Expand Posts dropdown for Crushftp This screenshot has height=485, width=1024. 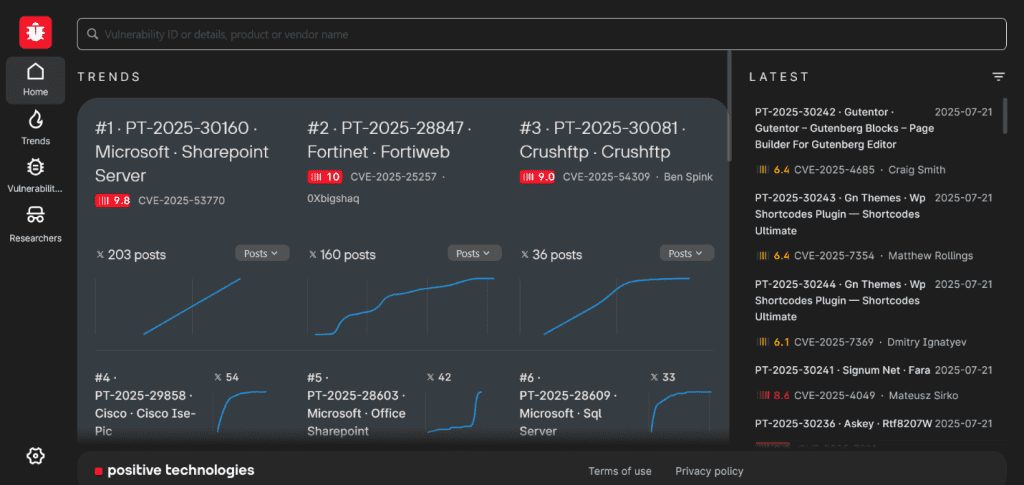point(686,254)
